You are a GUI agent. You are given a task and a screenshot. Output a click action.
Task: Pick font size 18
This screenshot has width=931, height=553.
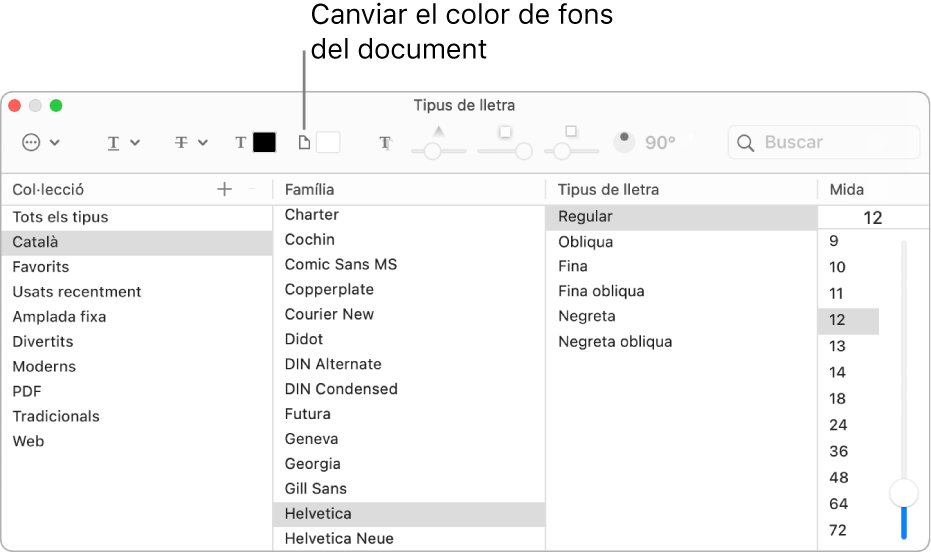click(x=848, y=399)
